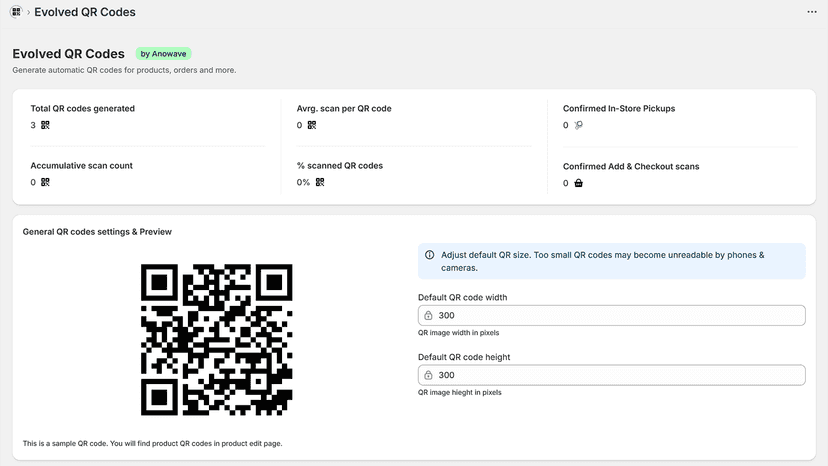This screenshot has width=828, height=466.
Task: Click the info icon in the blue banner
Action: click(430, 255)
